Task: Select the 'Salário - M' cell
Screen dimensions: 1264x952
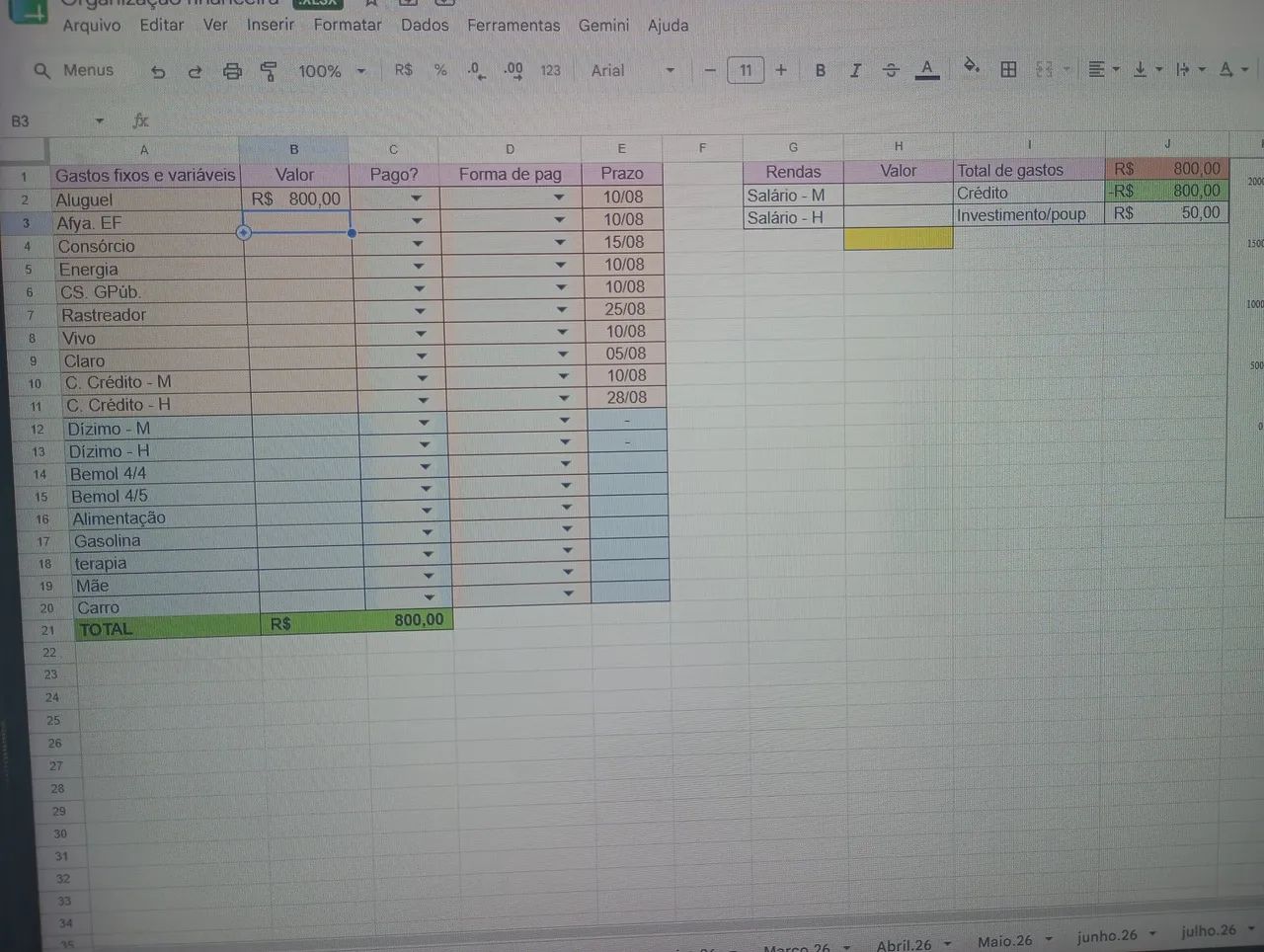Action: point(793,195)
